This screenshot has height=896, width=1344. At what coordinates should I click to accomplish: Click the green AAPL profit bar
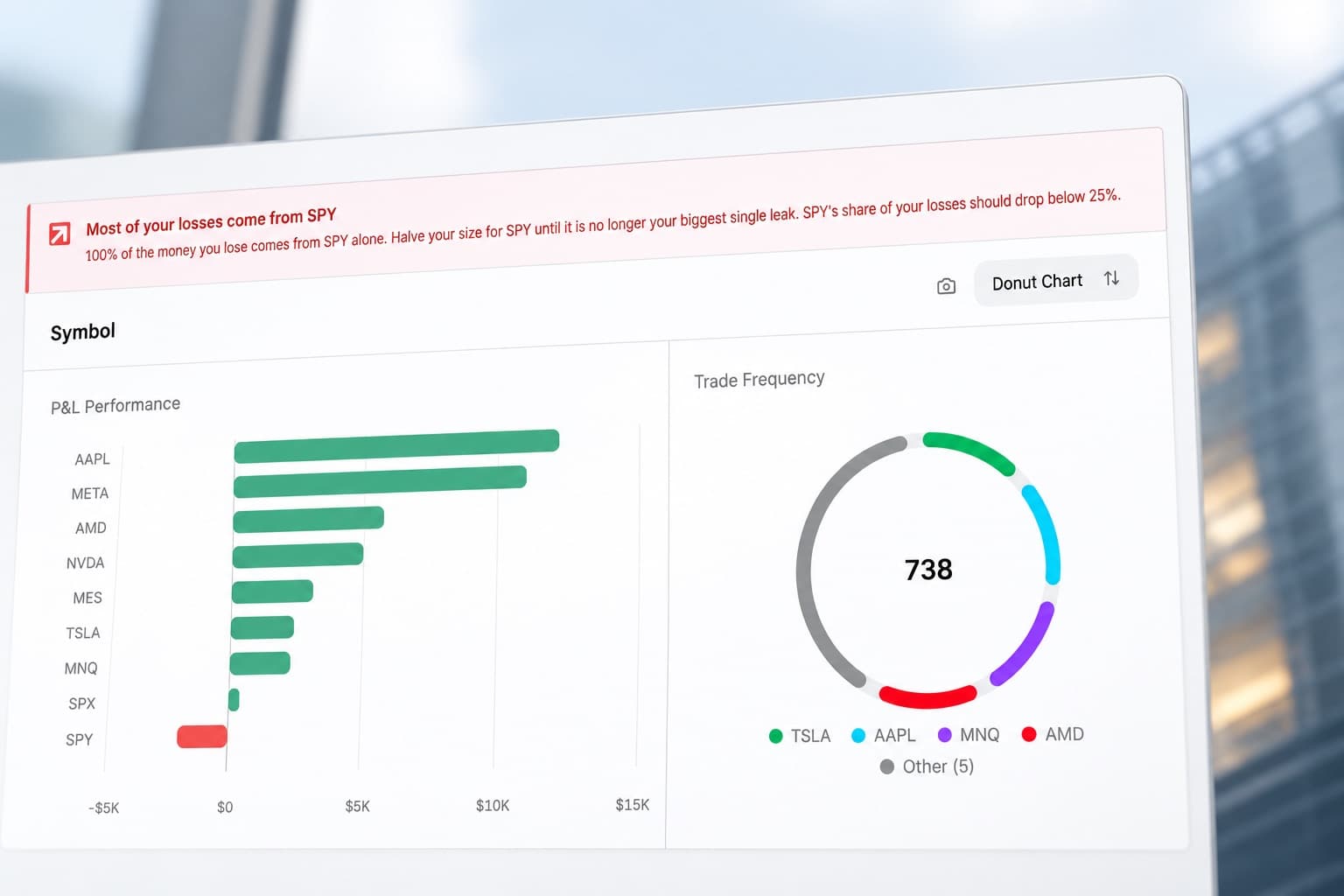[x=396, y=445]
